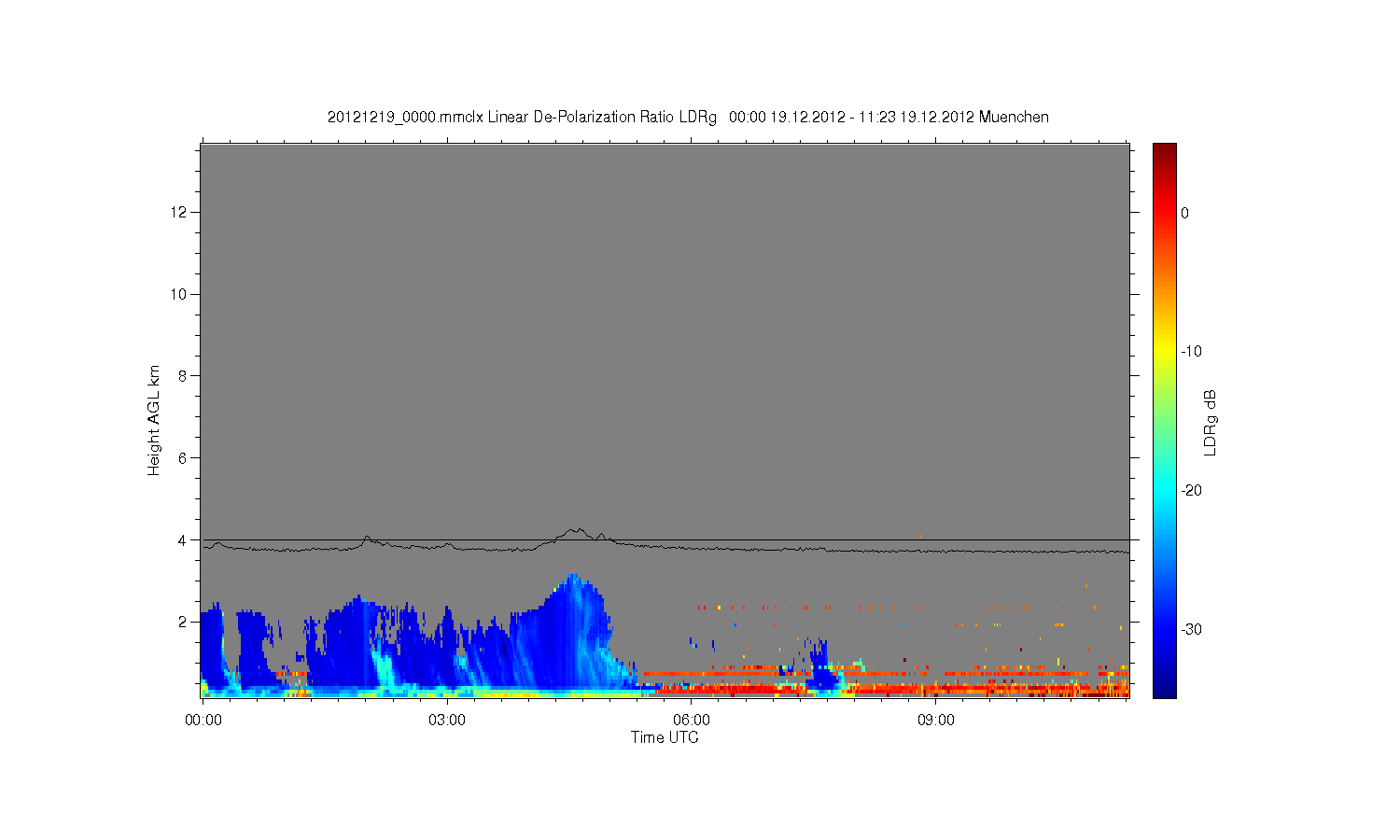
Task: Click the height tick label 12
Action: pos(178,212)
